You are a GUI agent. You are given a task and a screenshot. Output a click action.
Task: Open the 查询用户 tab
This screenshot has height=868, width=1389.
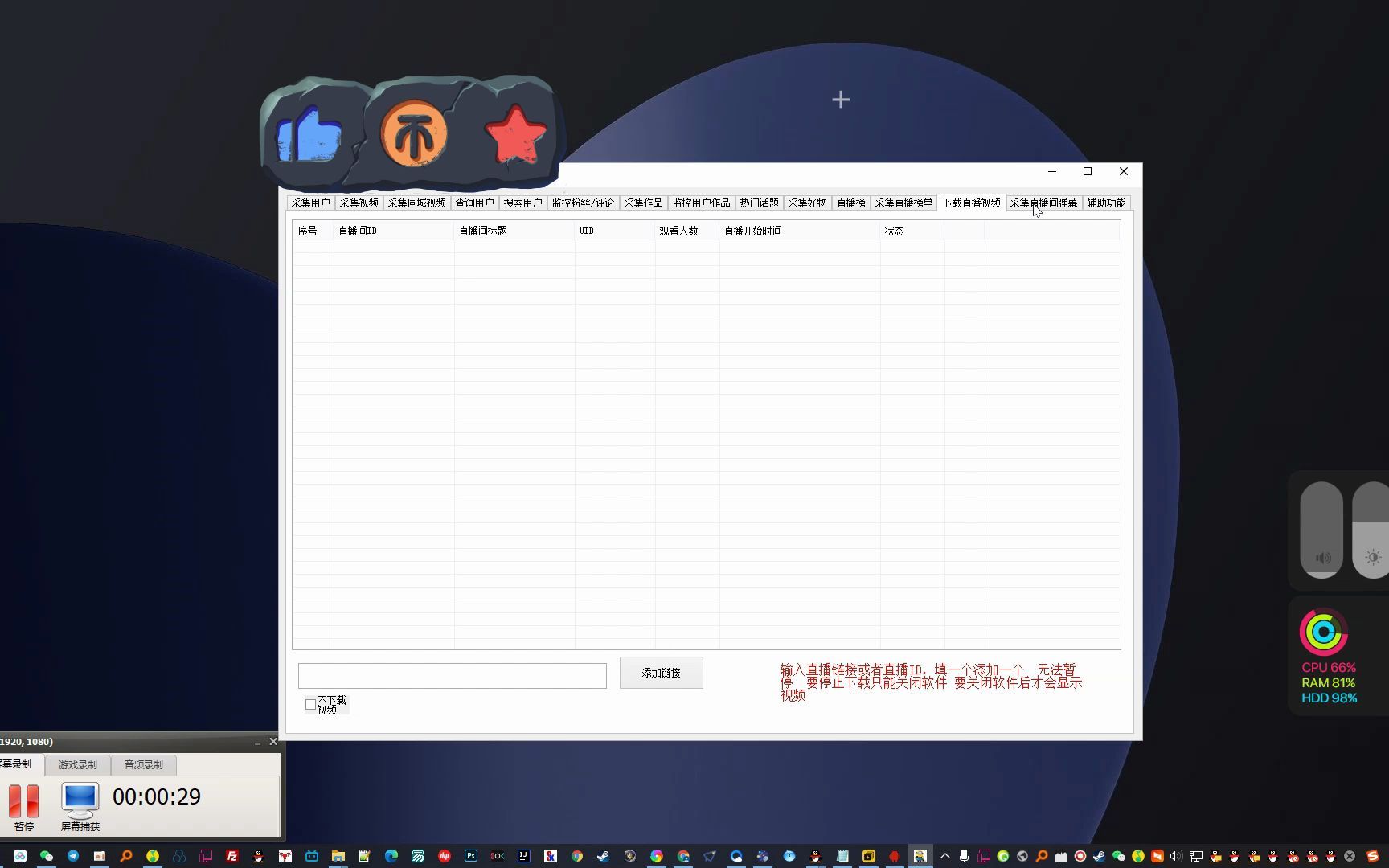coord(474,203)
